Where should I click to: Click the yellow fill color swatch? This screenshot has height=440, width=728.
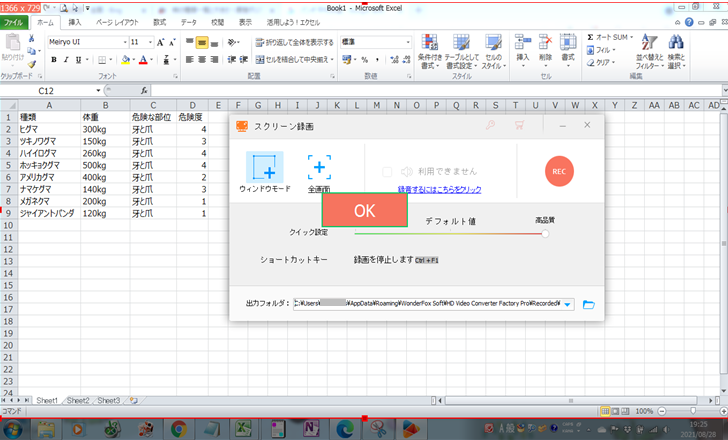[125, 59]
